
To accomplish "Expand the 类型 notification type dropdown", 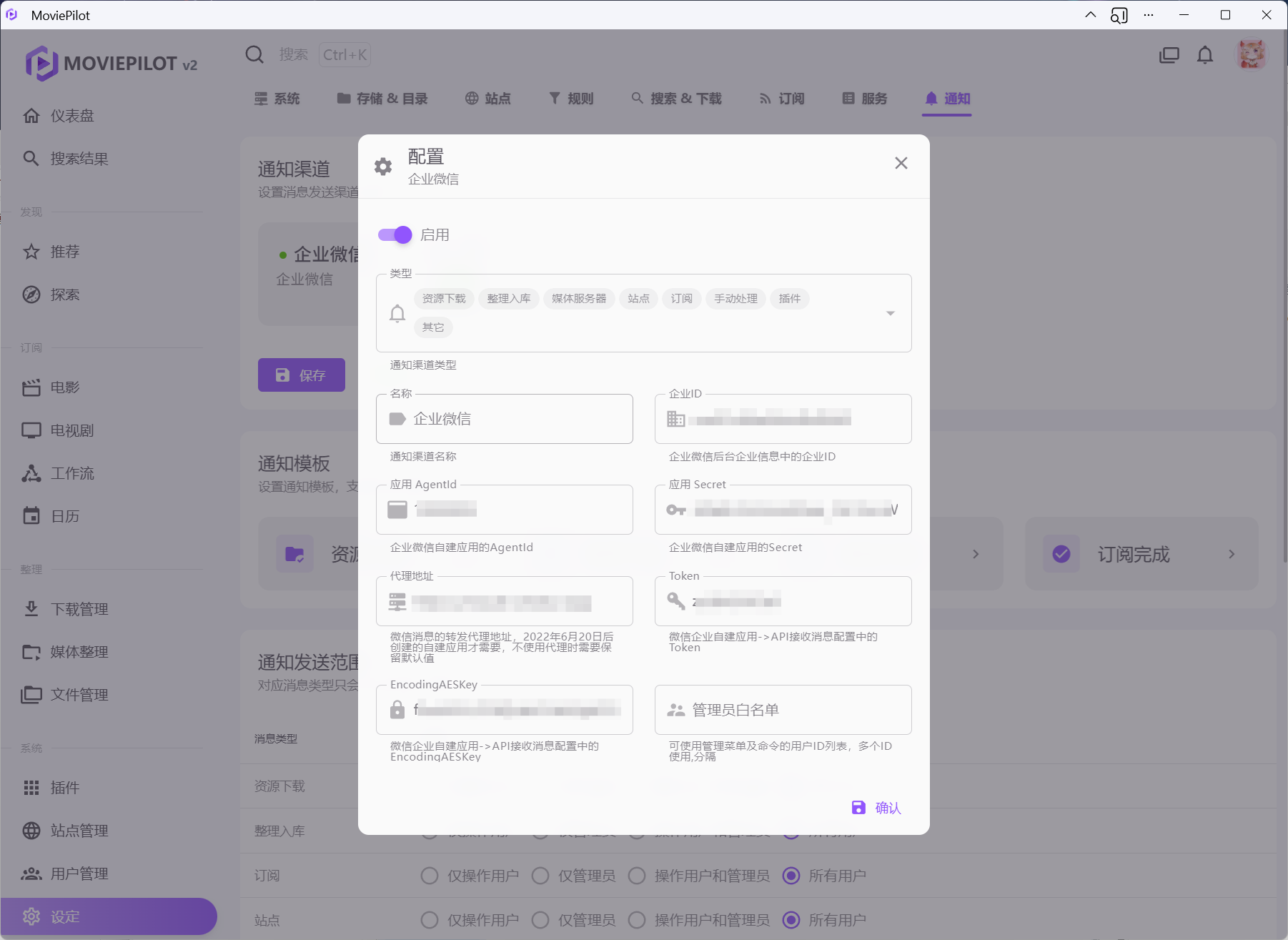I will point(890,313).
